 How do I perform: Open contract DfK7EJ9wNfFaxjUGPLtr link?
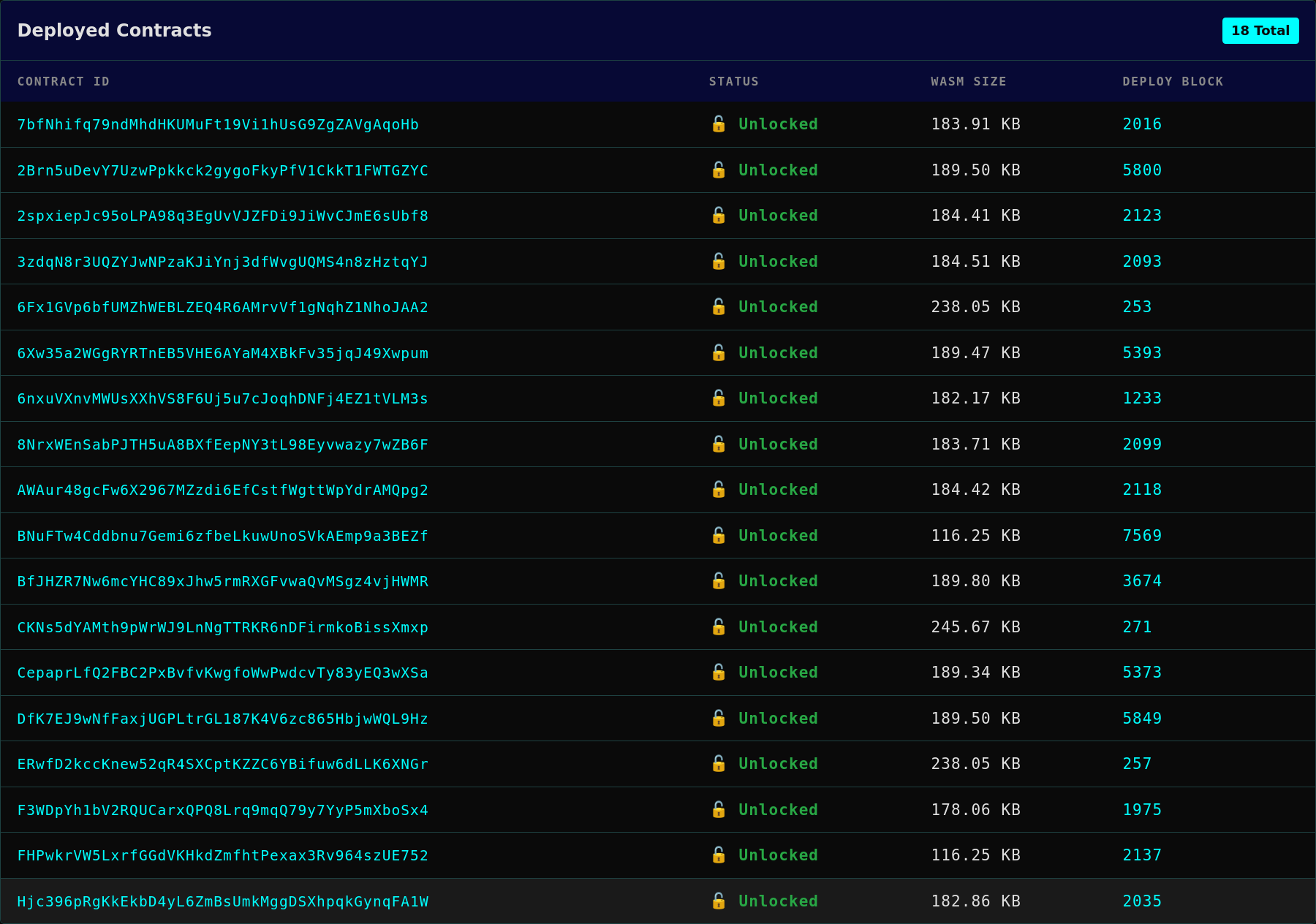tap(223, 719)
